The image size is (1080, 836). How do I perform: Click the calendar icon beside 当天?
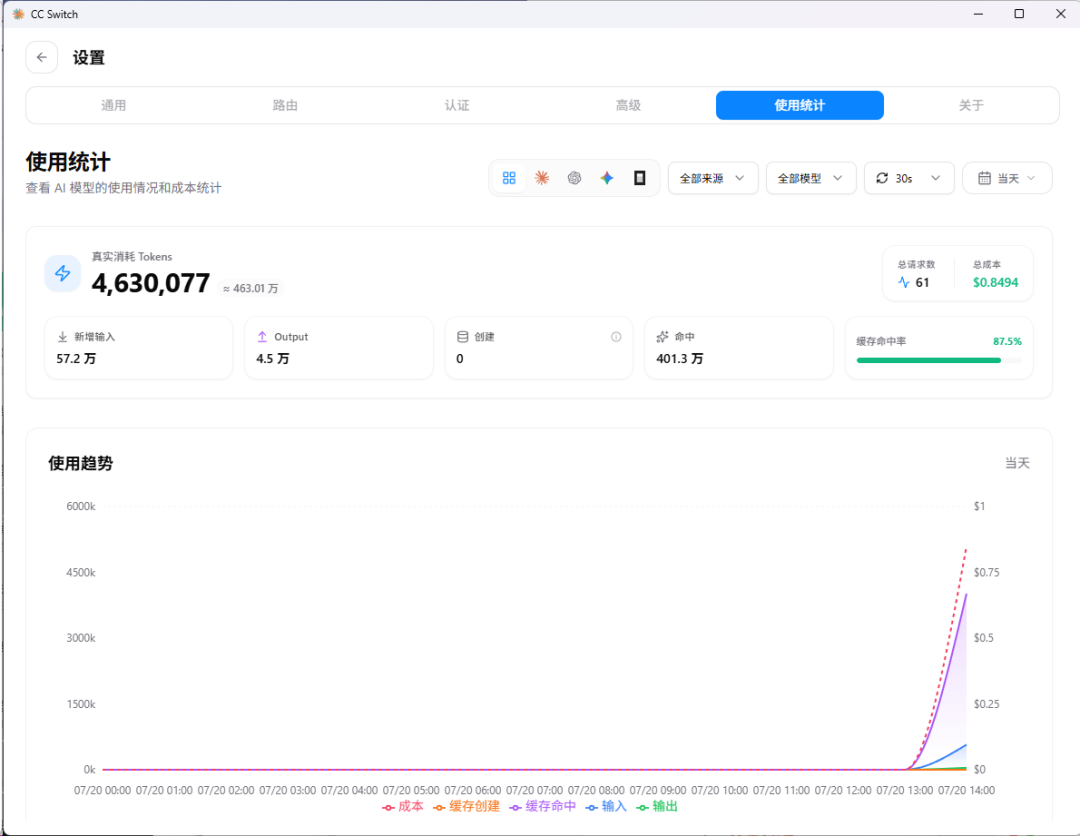[x=985, y=178]
